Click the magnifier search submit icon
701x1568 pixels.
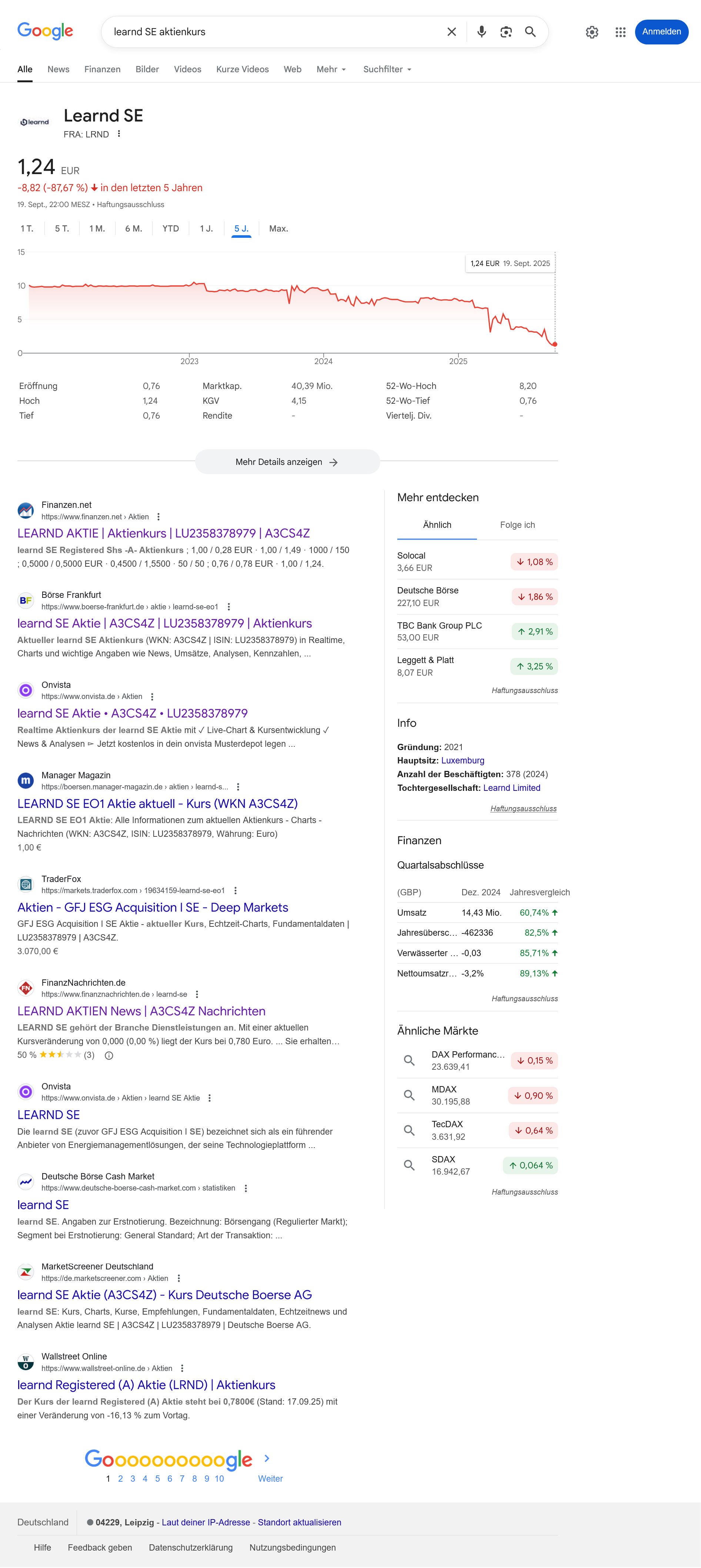(x=530, y=31)
